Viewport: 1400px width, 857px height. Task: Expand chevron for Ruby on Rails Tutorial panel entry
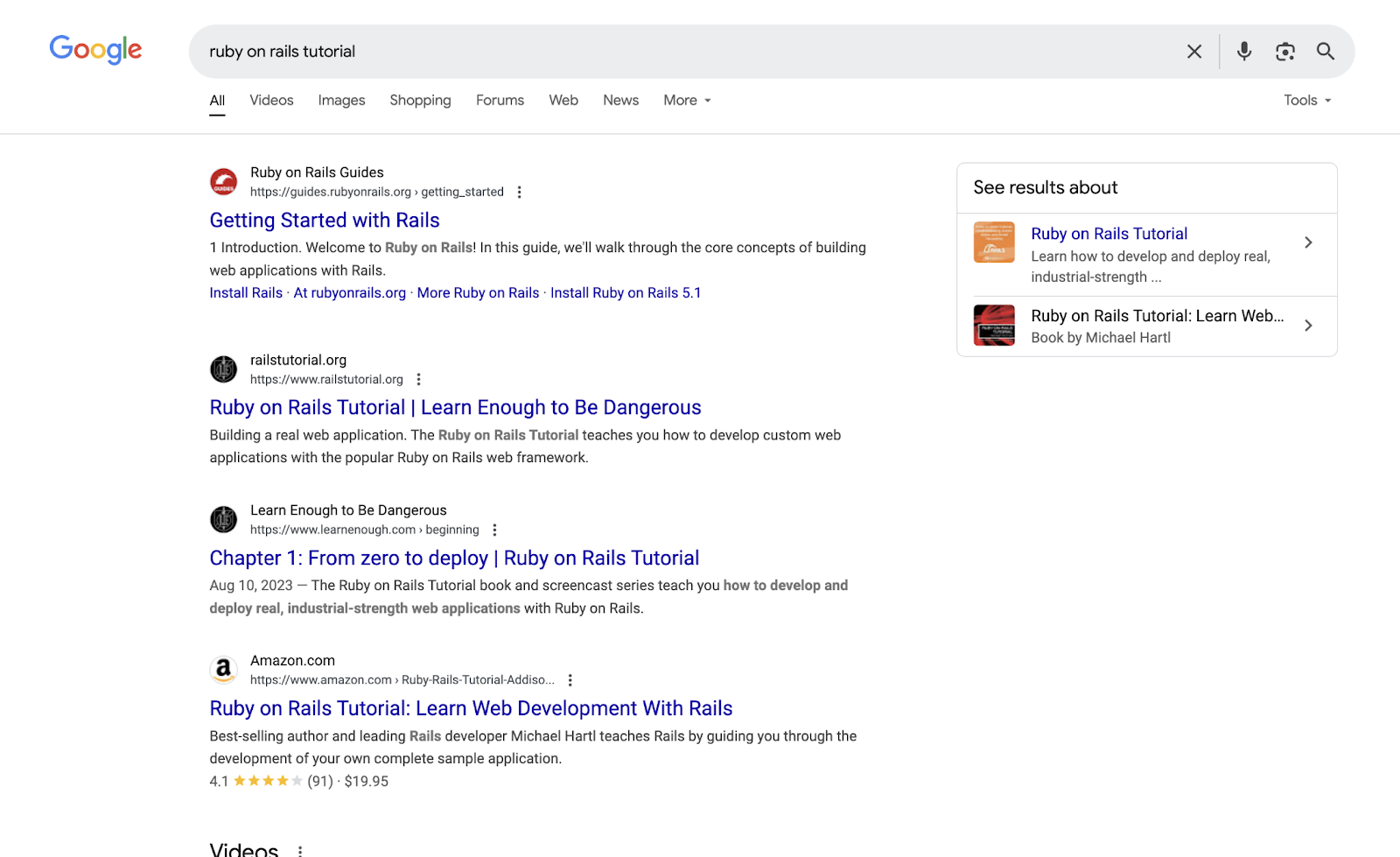[x=1308, y=242]
